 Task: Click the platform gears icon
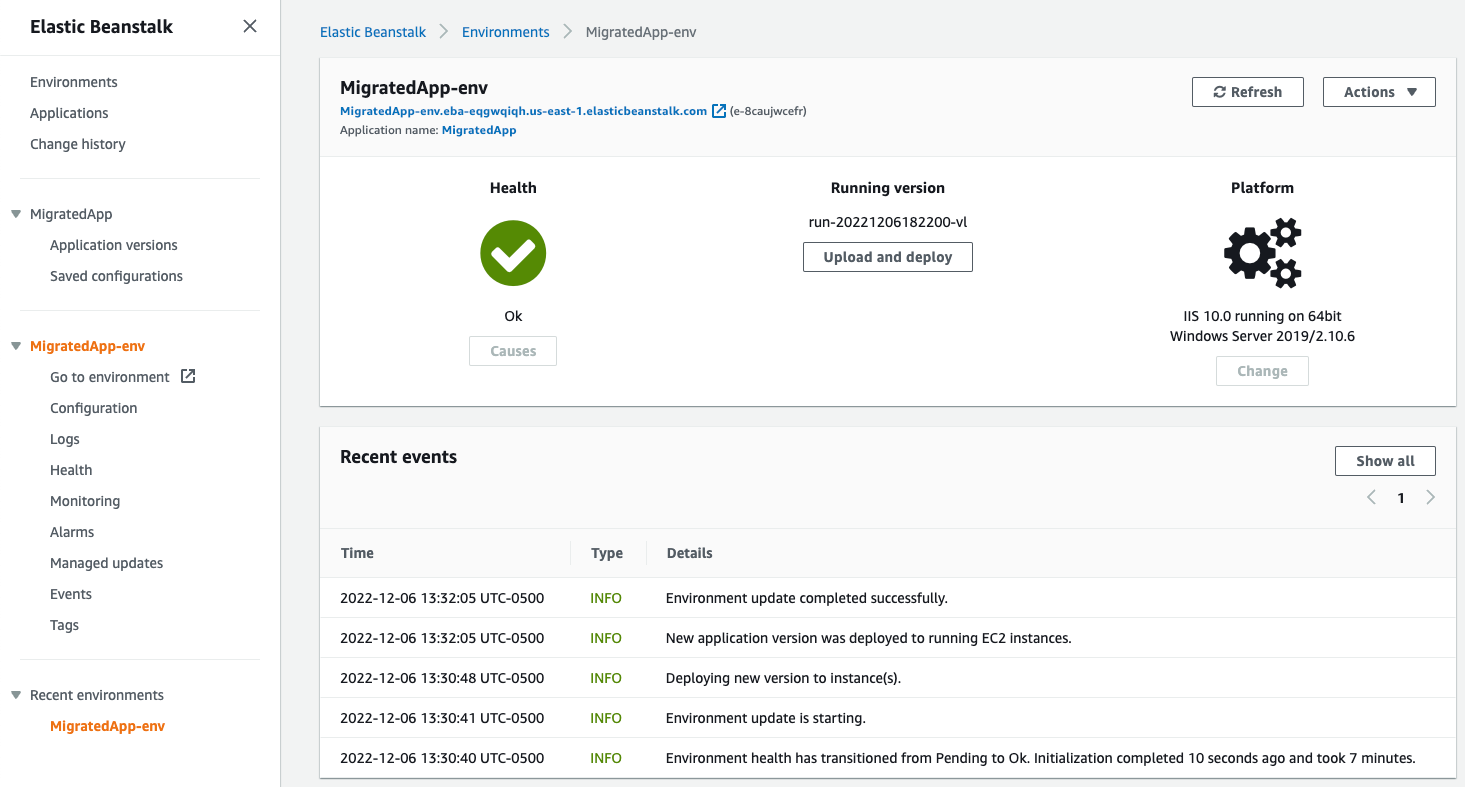(x=1262, y=253)
